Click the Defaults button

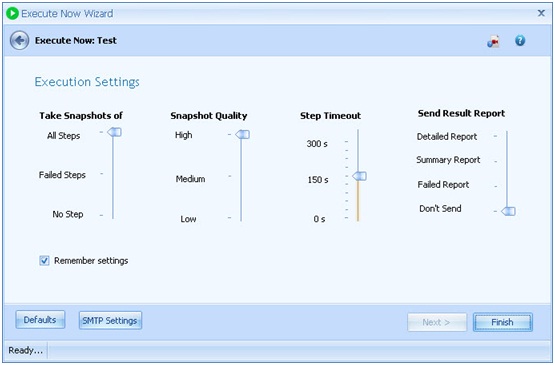[40, 320]
